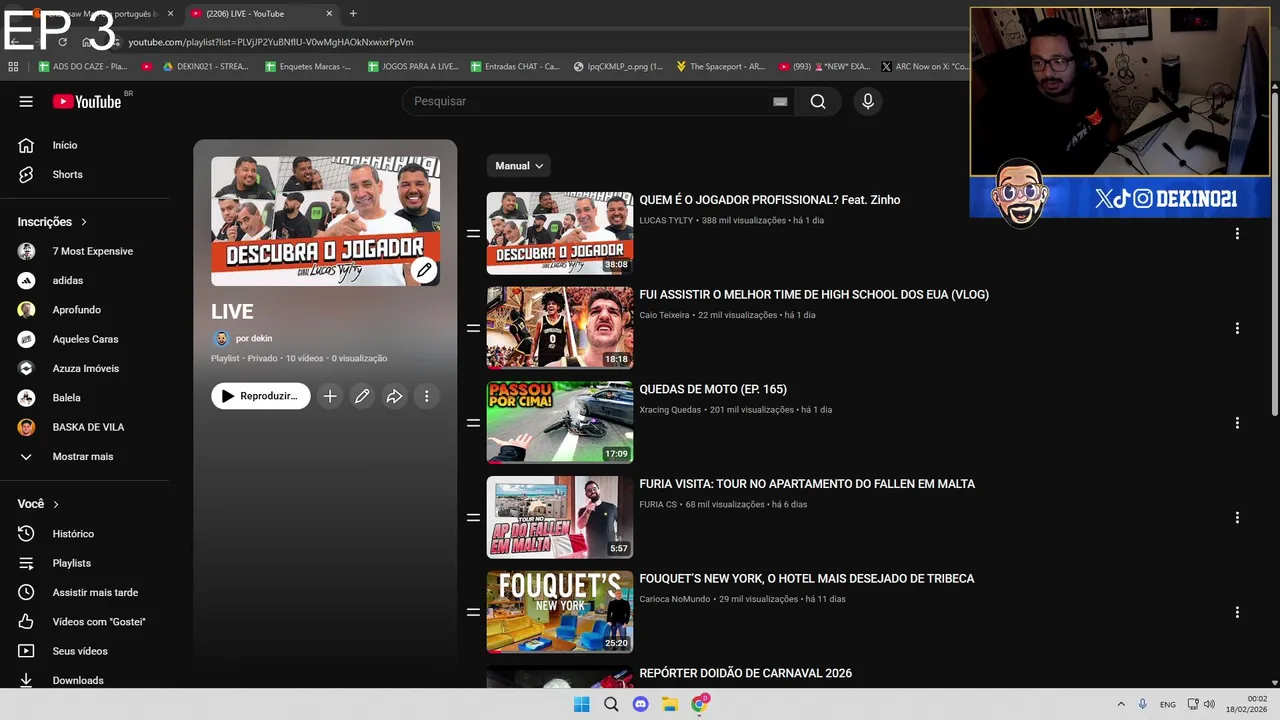Open options for FOUQUET'S NEW YORK video

click(1237, 612)
